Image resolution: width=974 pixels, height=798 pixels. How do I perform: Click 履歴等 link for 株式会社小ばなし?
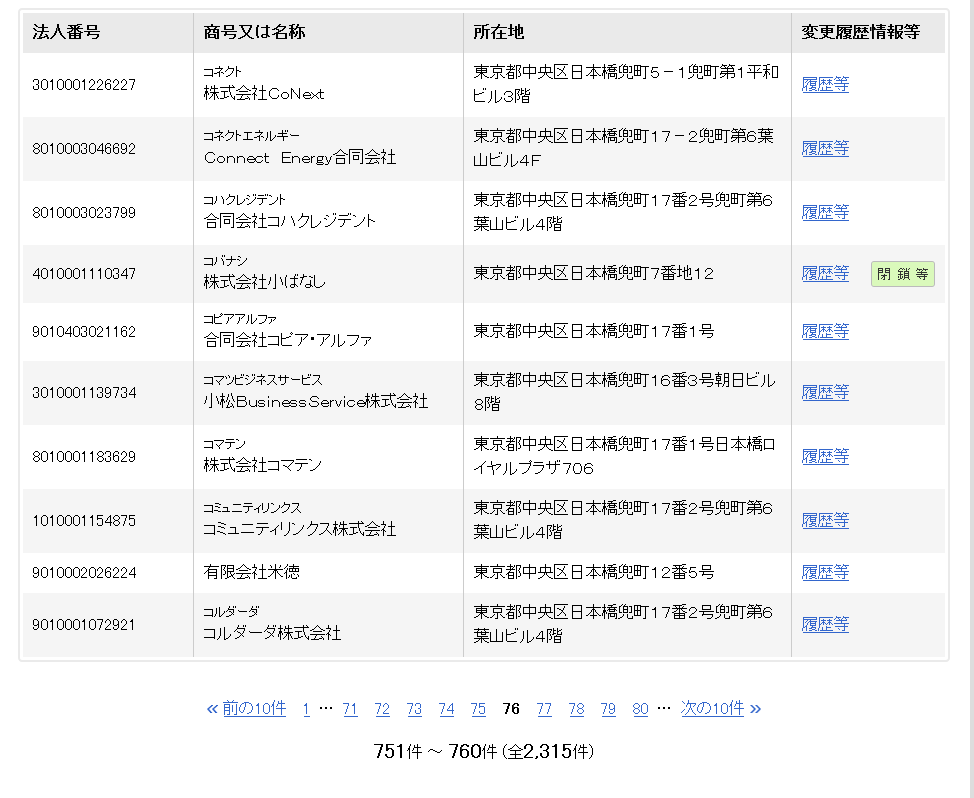pos(825,274)
